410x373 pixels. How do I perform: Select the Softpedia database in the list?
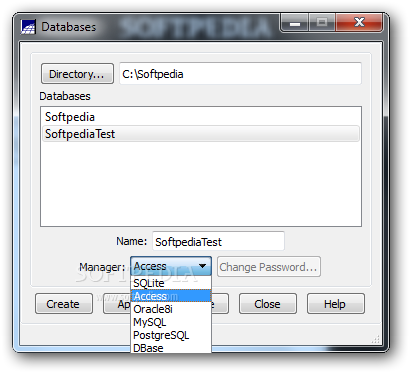(x=201, y=117)
